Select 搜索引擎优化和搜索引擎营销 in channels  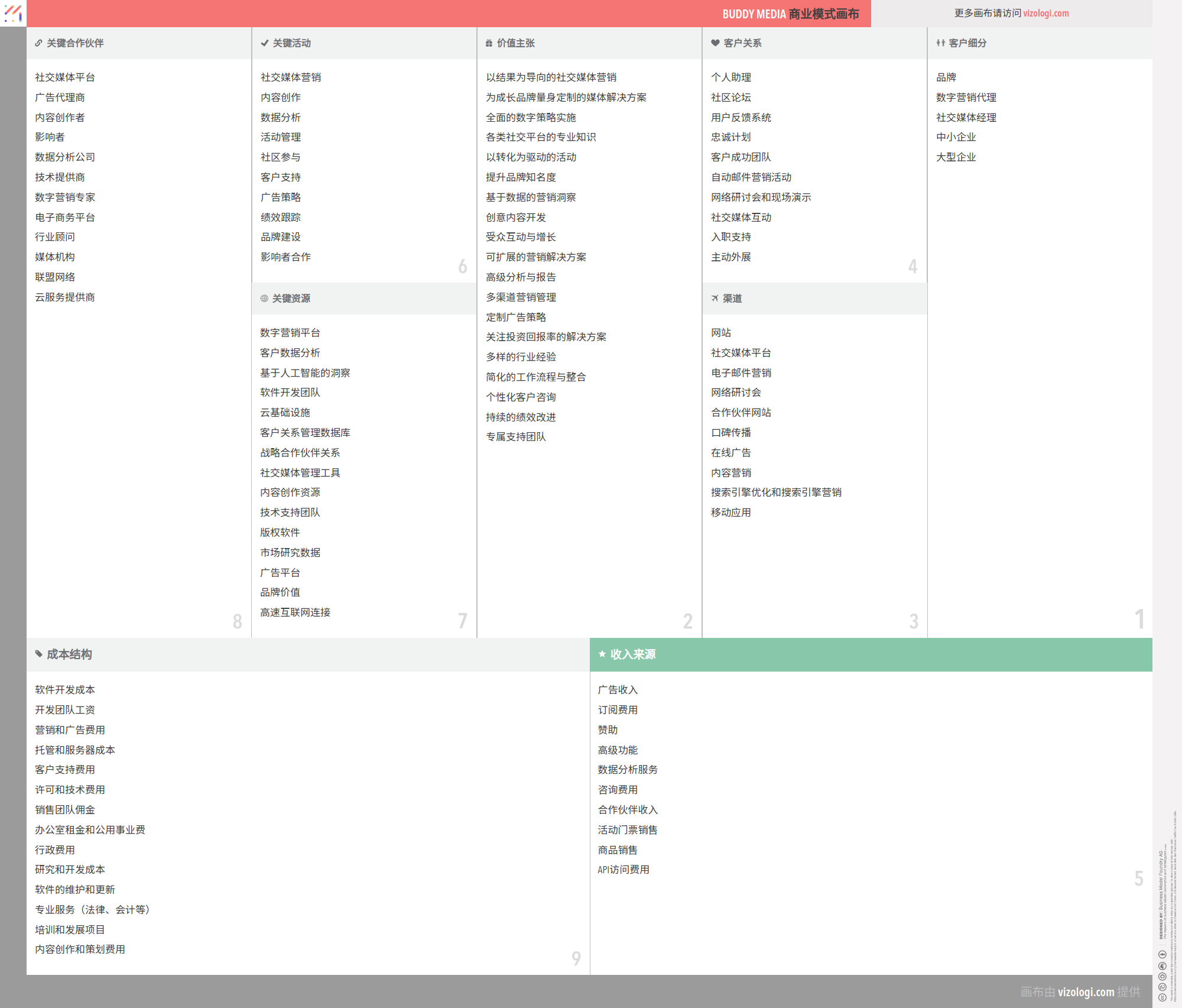click(x=776, y=492)
